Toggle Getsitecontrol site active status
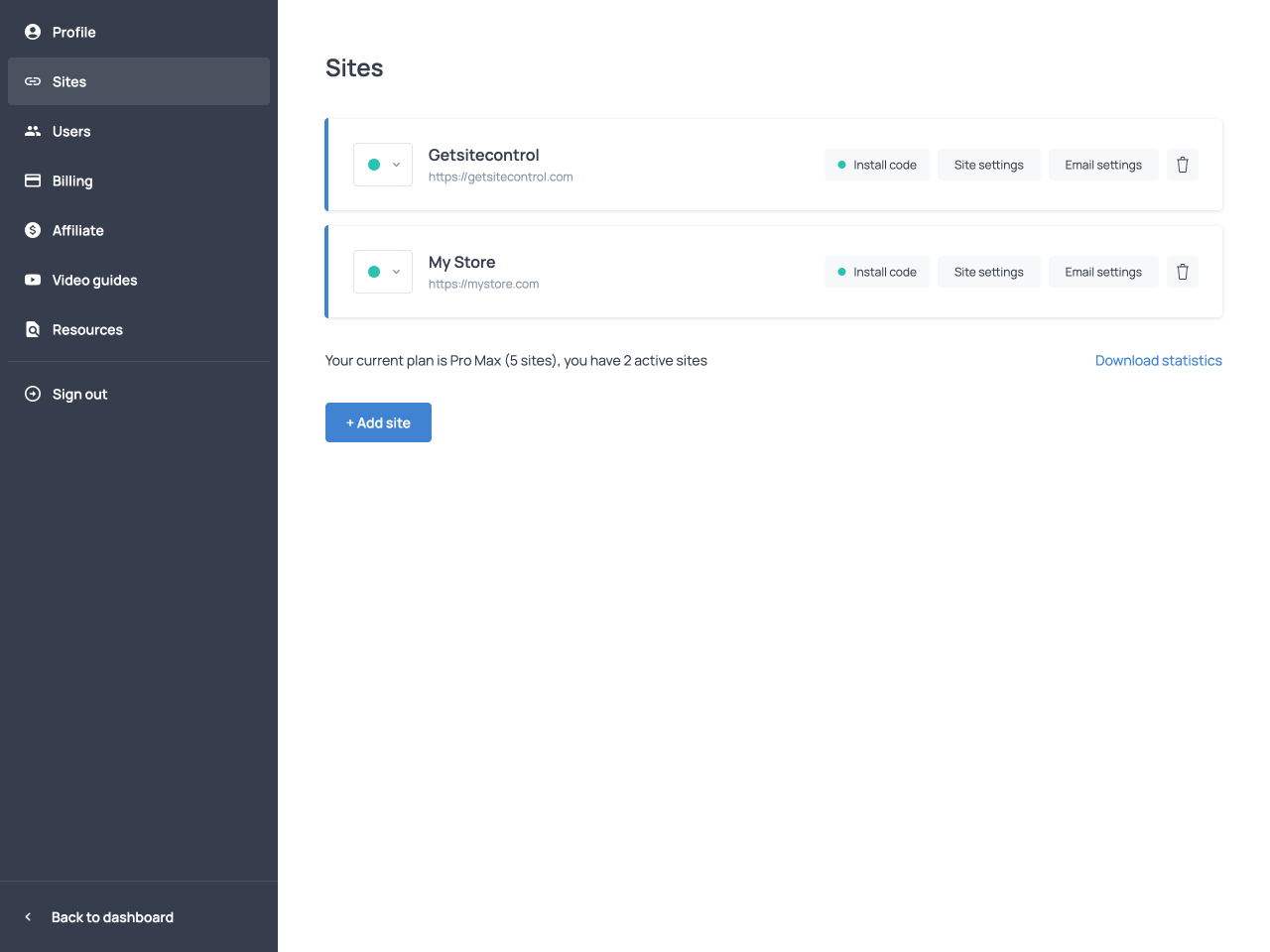1270x952 pixels. pos(374,165)
